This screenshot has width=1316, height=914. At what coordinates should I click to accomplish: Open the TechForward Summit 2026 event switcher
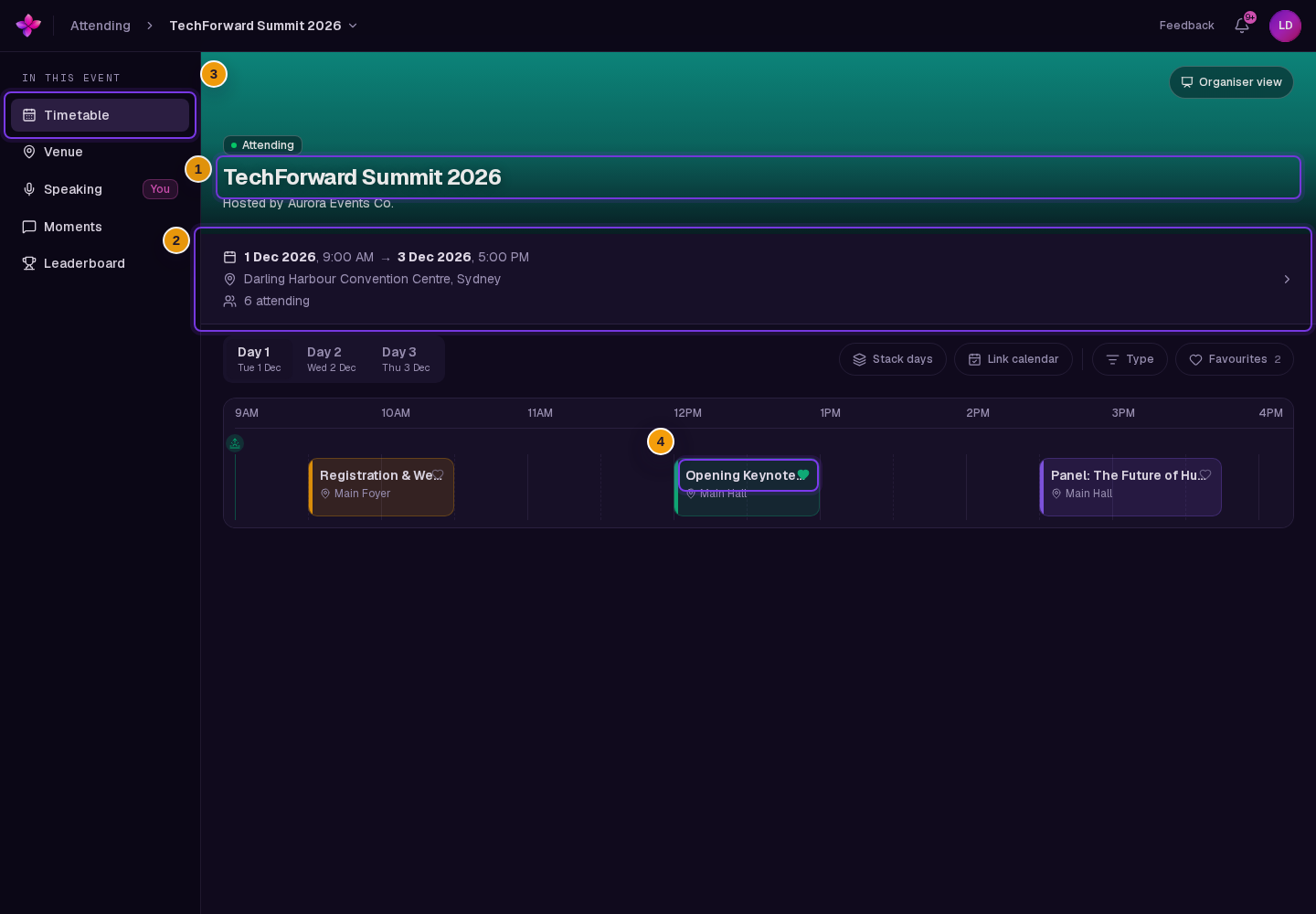pos(263,26)
